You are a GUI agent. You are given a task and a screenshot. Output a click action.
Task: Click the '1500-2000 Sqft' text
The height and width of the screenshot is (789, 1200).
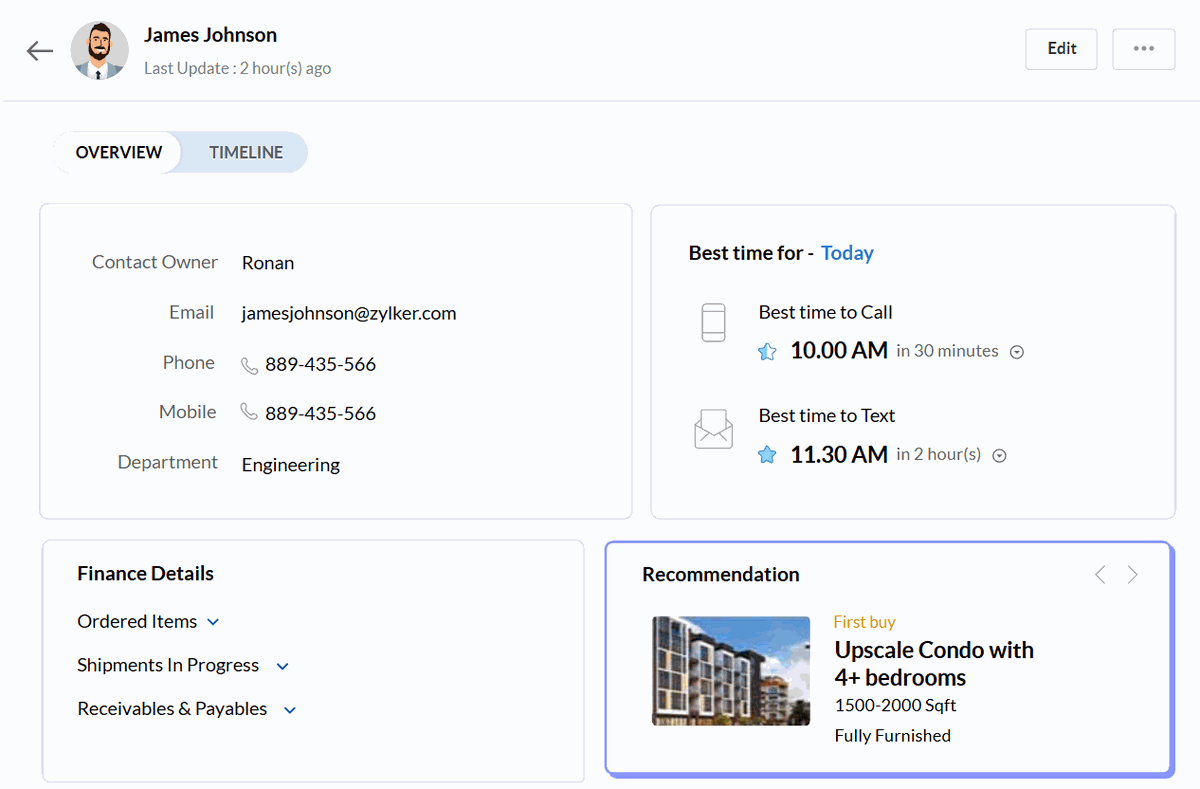pyautogui.click(x=895, y=705)
